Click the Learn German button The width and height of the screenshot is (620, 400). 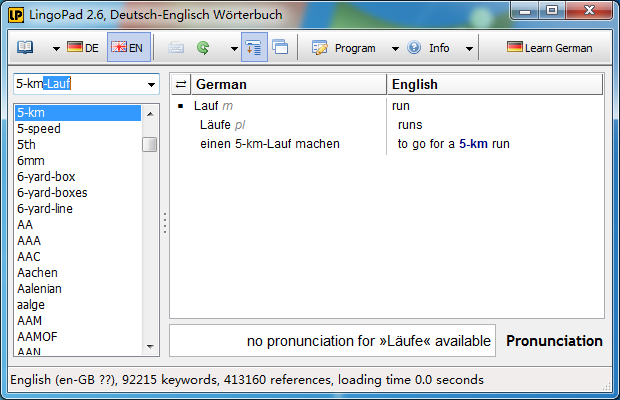(x=549, y=48)
